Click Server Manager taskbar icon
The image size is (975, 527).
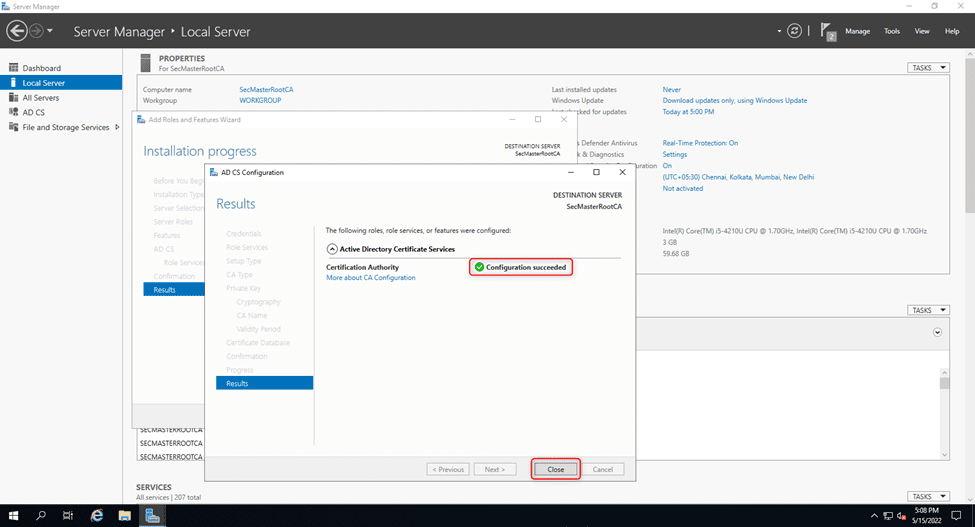[152, 515]
